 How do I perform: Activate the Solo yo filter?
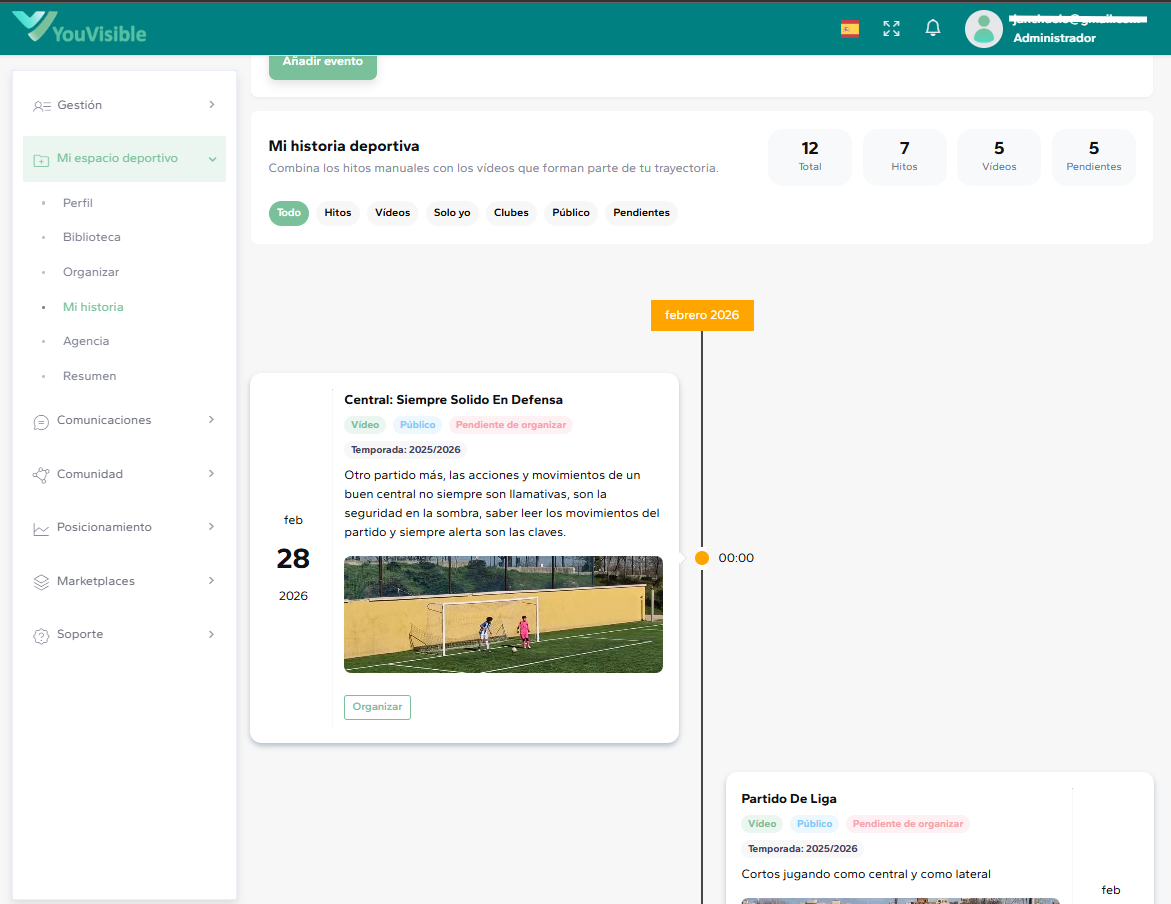(452, 213)
